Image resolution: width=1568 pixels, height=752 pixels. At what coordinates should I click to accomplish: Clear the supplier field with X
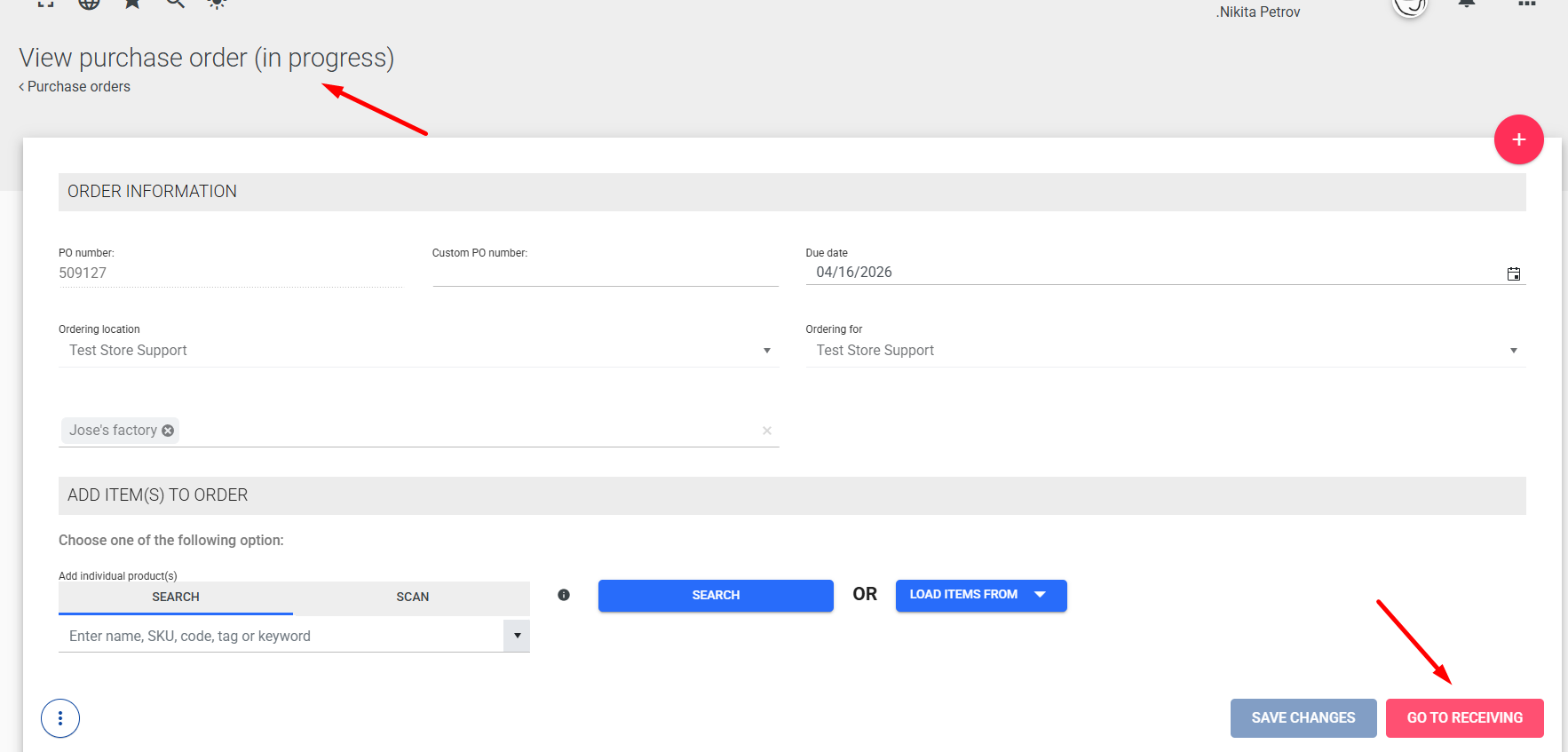click(x=767, y=431)
